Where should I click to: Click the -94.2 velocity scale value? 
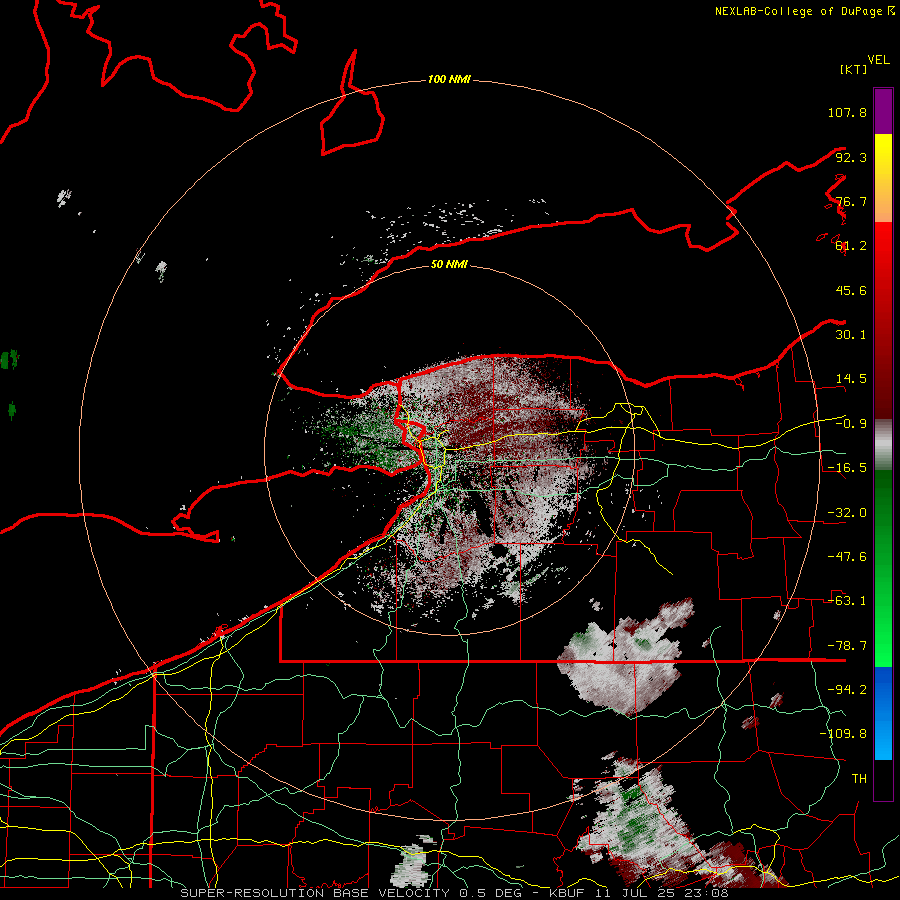click(847, 690)
